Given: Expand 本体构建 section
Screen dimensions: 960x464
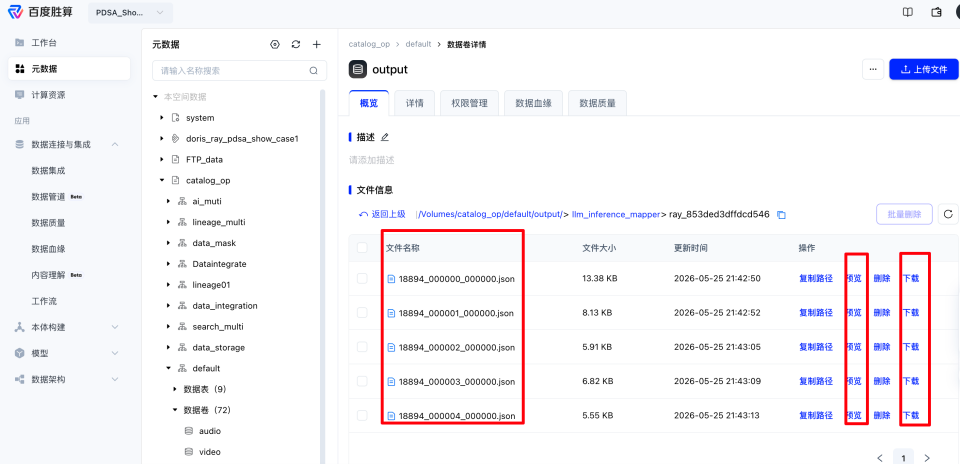Looking at the screenshot, I should [115, 327].
